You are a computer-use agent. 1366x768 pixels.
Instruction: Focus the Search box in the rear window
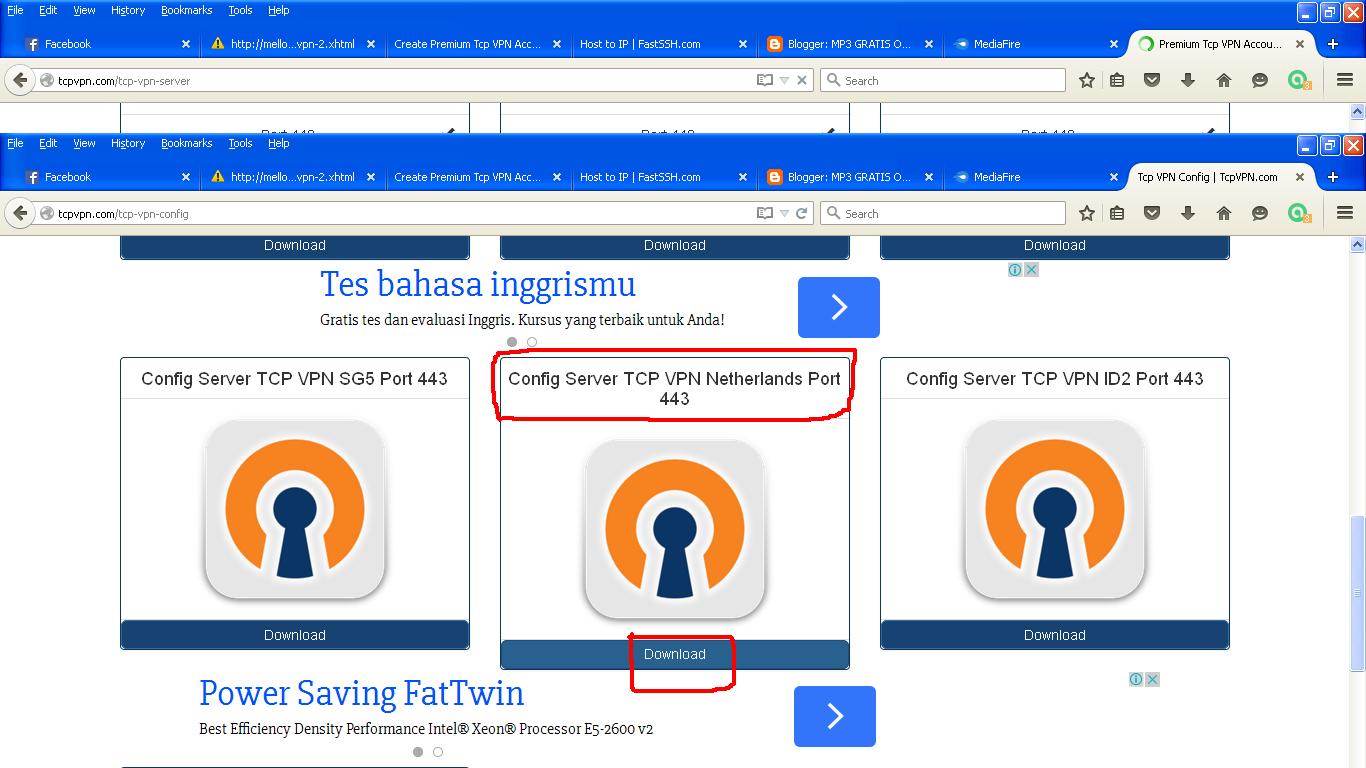tap(943, 80)
